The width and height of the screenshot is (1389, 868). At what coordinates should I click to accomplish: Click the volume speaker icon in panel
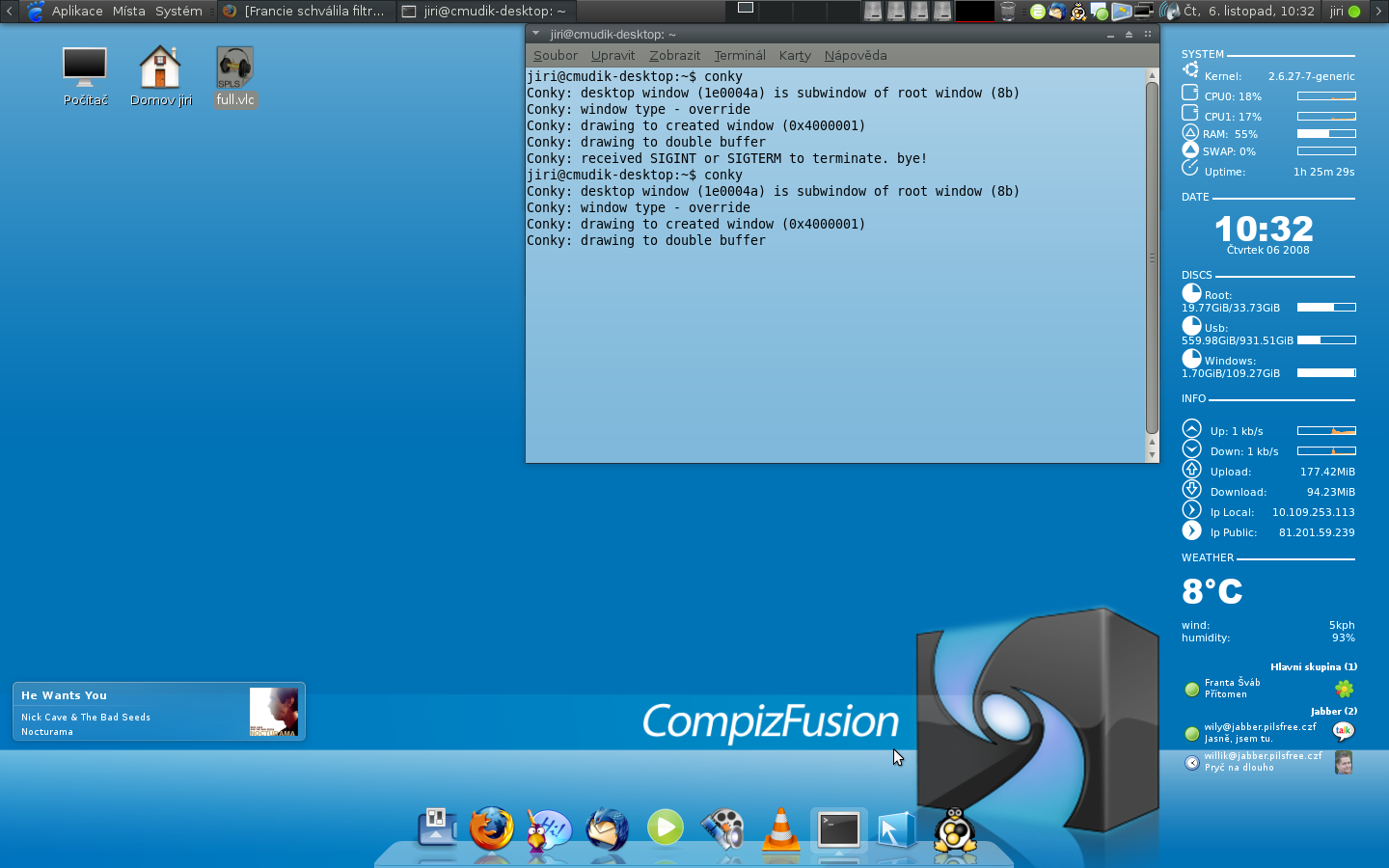coord(1170,12)
